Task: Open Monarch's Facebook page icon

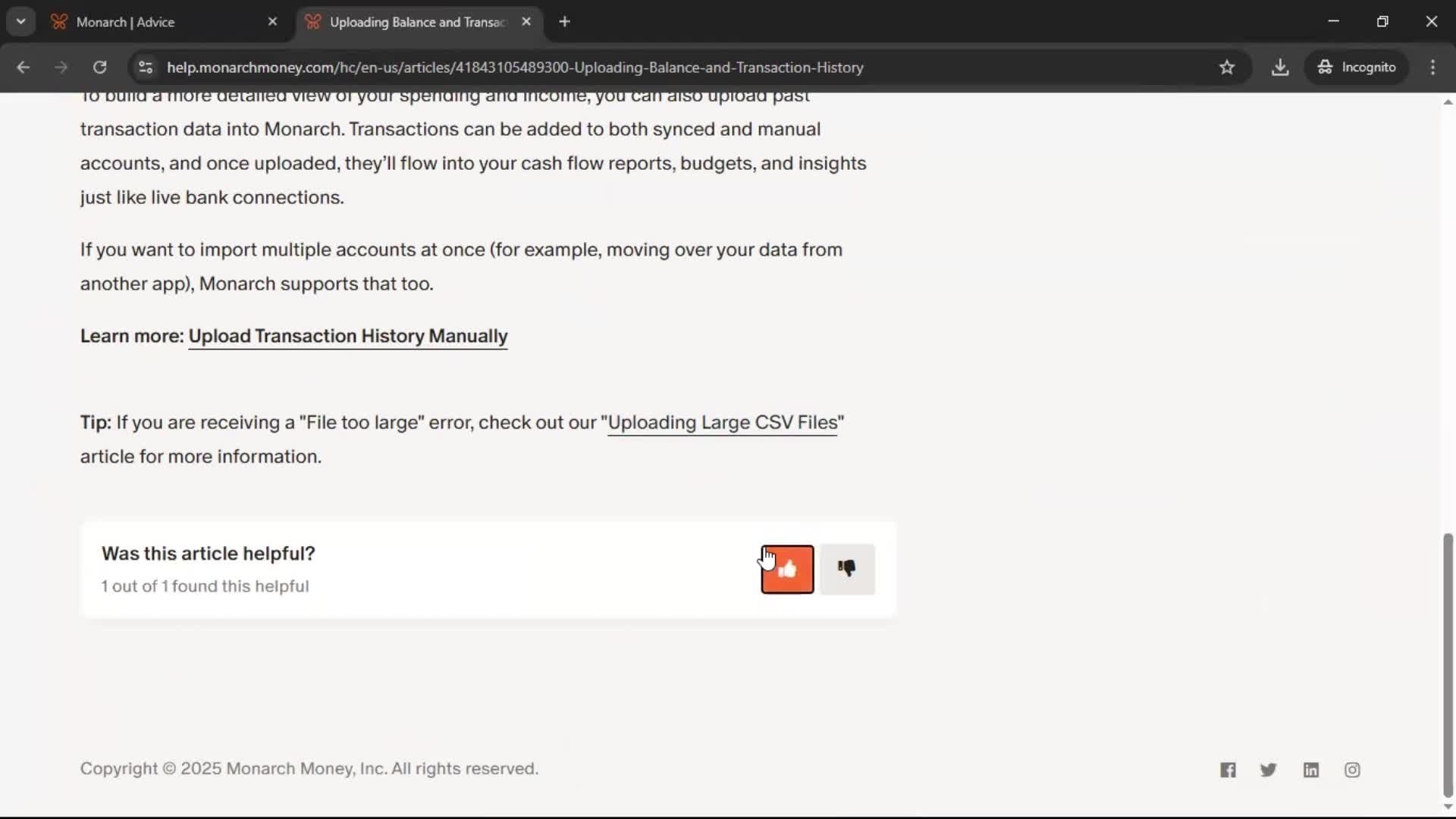Action: click(1228, 770)
